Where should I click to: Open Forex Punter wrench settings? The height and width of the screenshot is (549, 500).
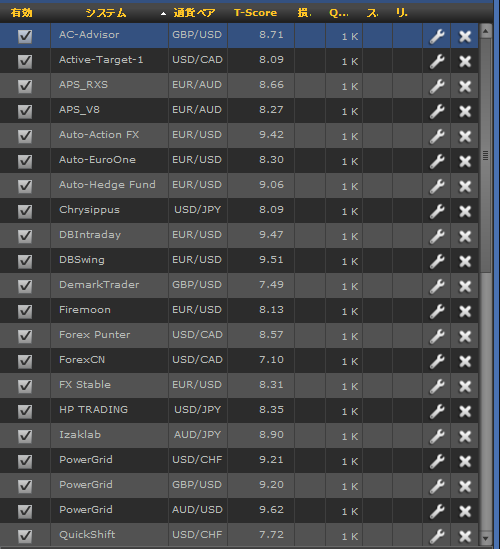coord(437,336)
